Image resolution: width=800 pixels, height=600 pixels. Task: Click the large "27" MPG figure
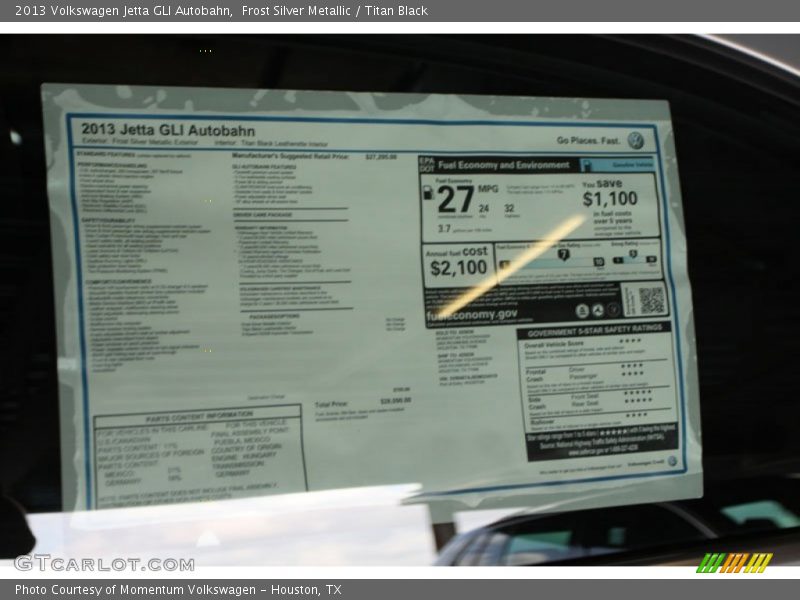[x=456, y=199]
